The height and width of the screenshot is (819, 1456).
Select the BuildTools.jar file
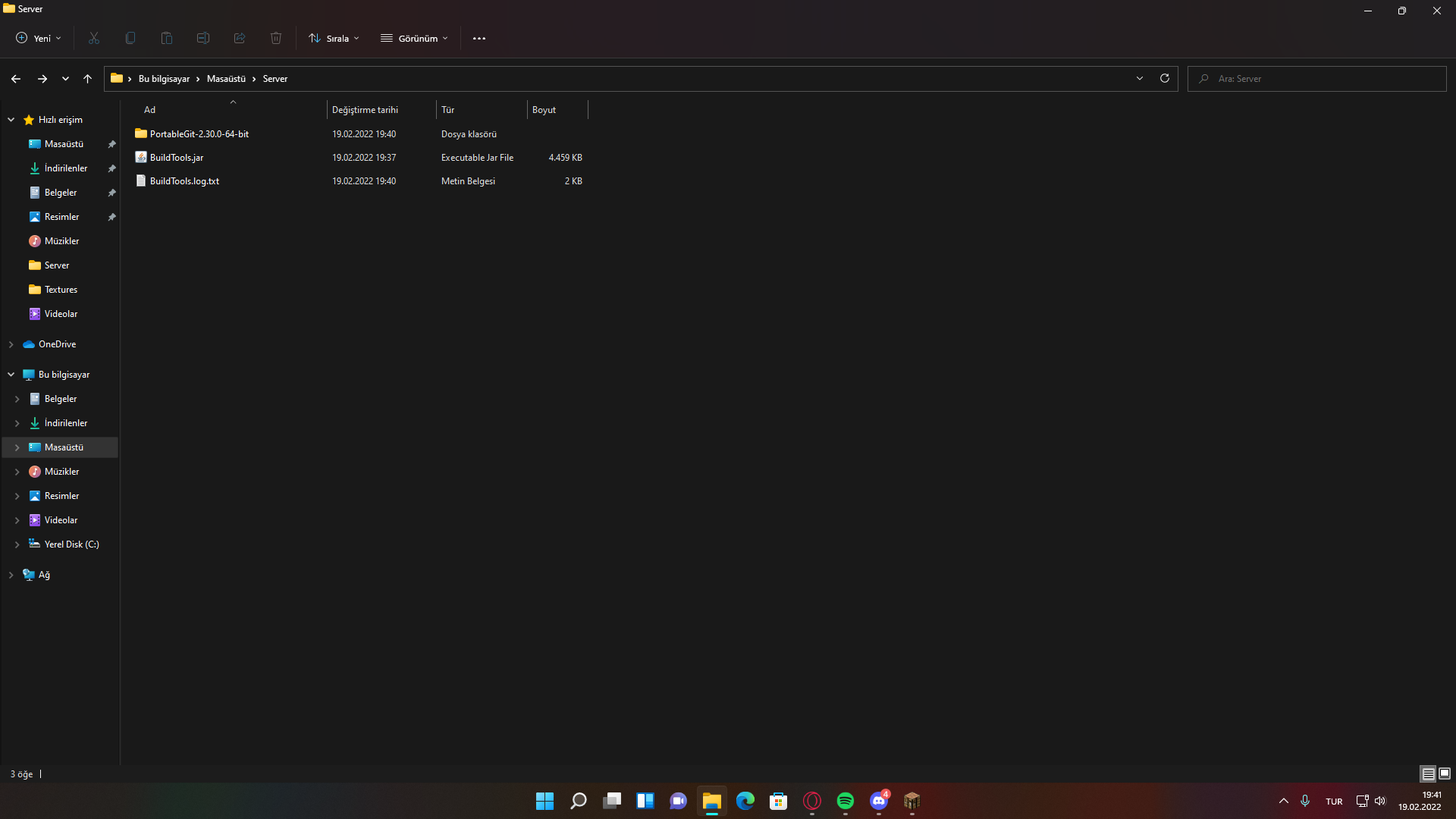click(177, 158)
